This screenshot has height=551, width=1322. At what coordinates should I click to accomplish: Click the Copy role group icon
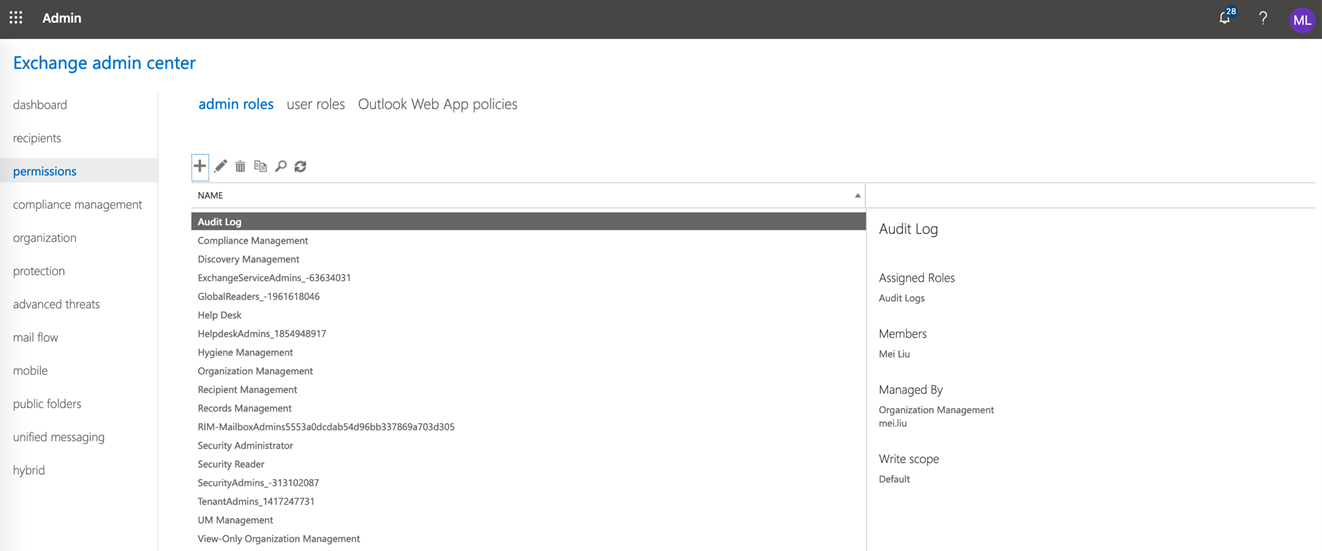pyautogui.click(x=260, y=166)
